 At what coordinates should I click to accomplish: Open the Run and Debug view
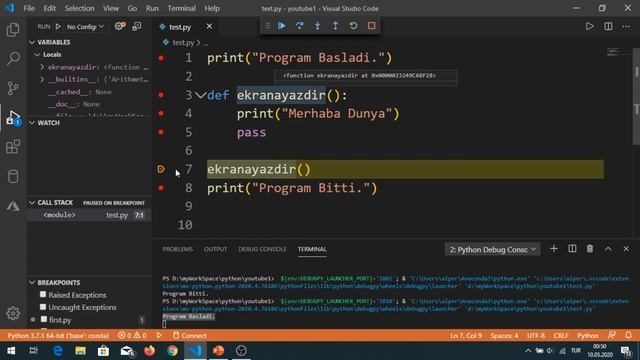(x=13, y=118)
